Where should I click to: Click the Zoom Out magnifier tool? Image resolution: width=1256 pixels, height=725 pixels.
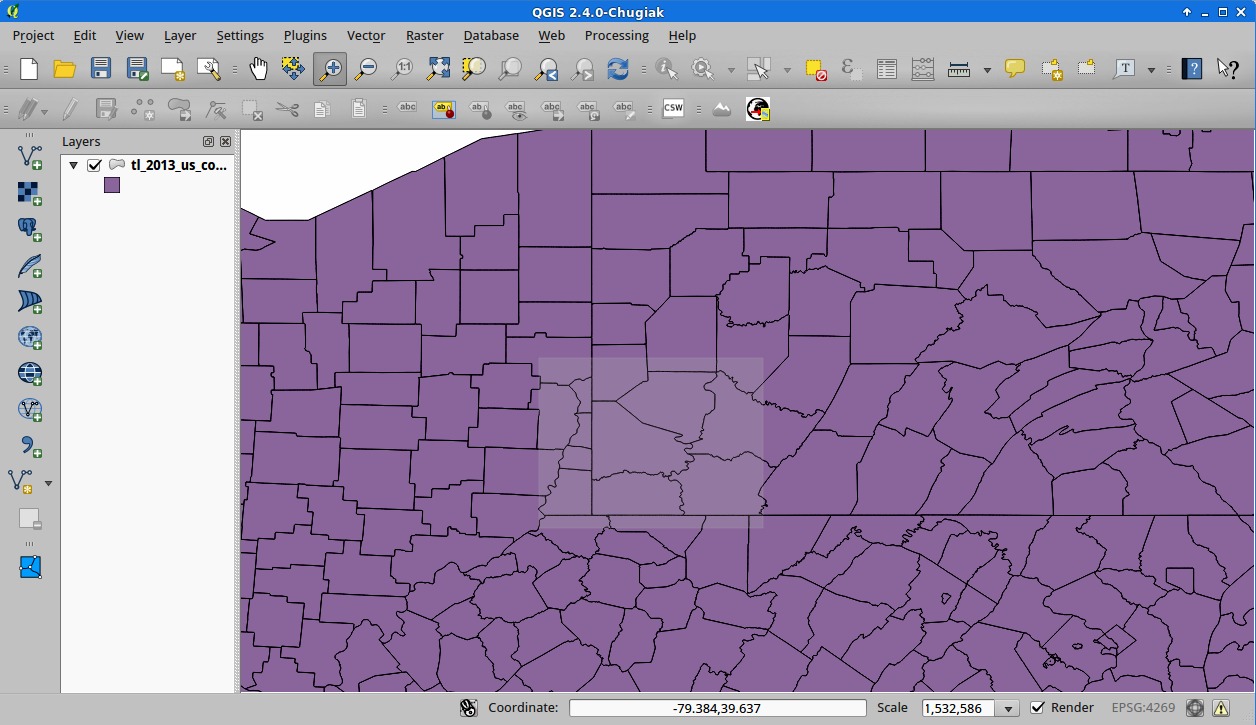coord(366,69)
